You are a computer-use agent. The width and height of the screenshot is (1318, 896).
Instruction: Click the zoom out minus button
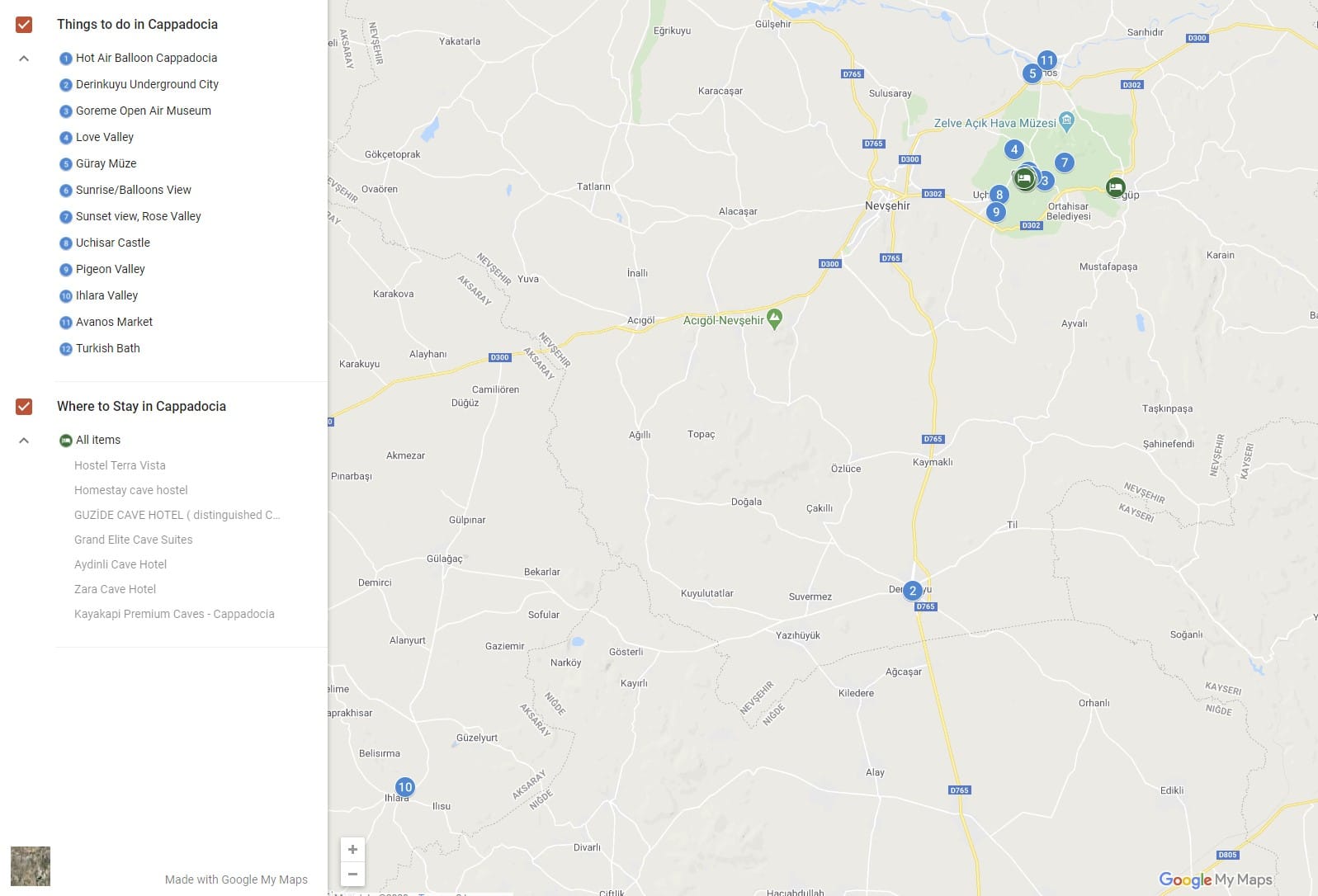pos(352,874)
